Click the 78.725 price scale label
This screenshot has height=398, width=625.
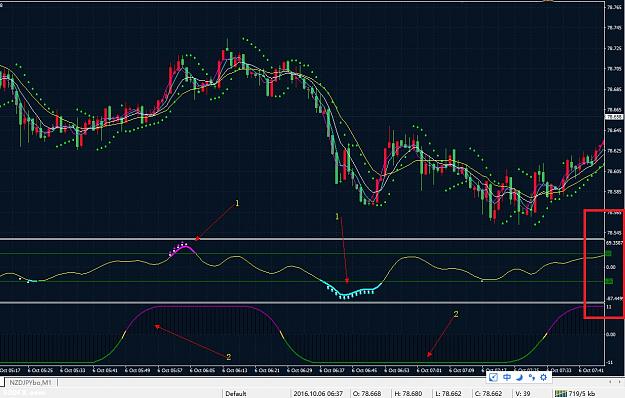pos(614,48)
